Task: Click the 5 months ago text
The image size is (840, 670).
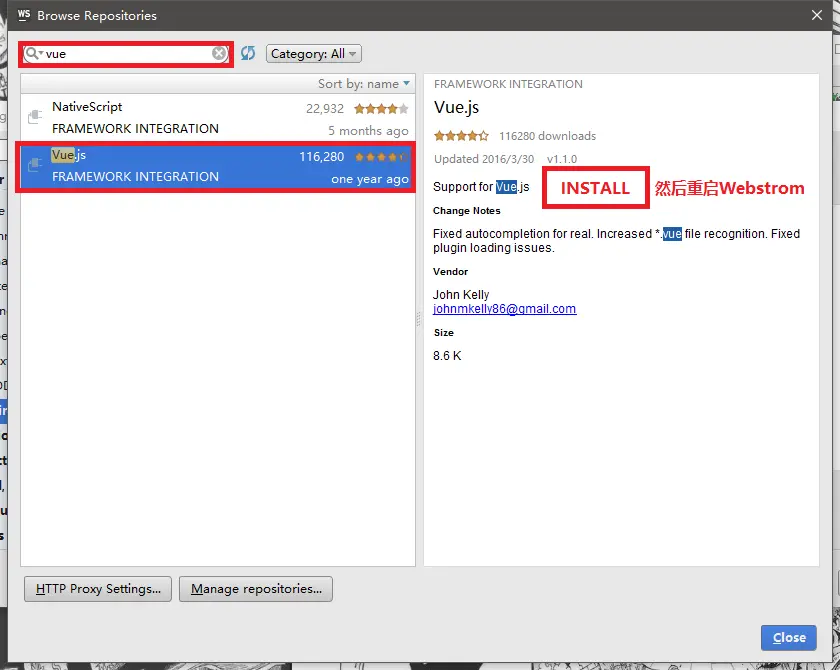Action: tap(368, 131)
